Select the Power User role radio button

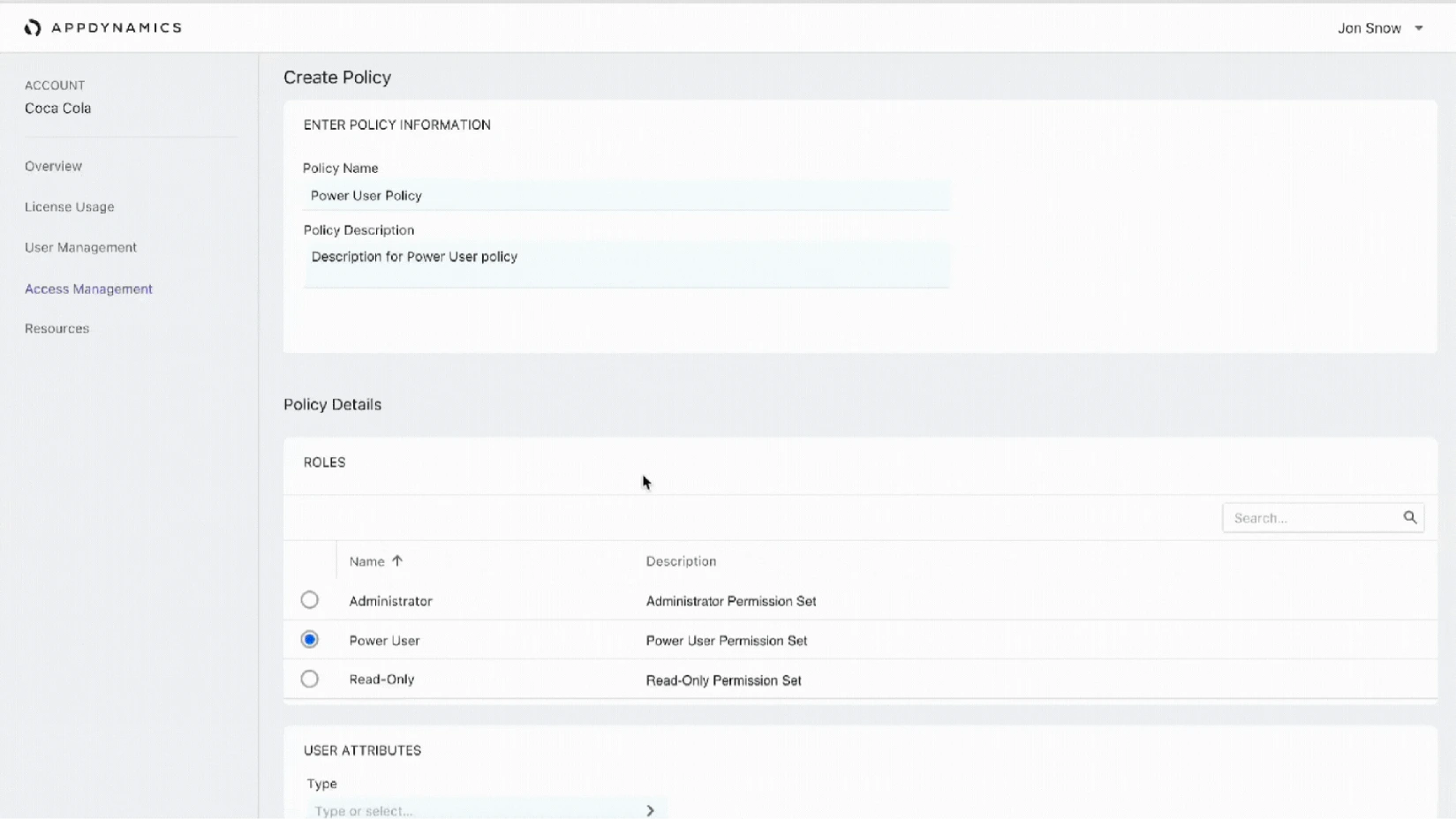(x=309, y=640)
